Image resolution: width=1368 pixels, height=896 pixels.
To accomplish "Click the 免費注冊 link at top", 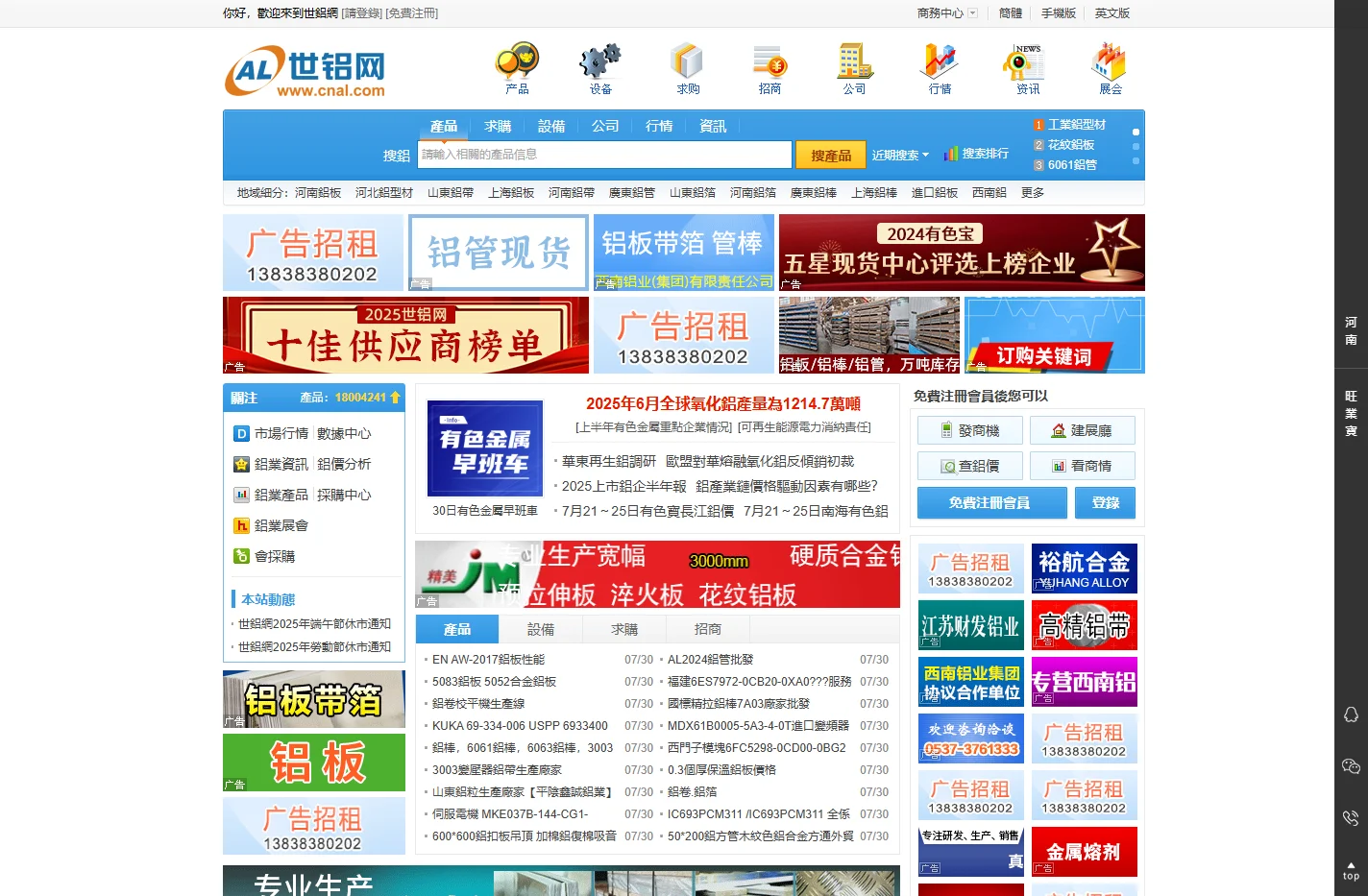I will tap(412, 13).
